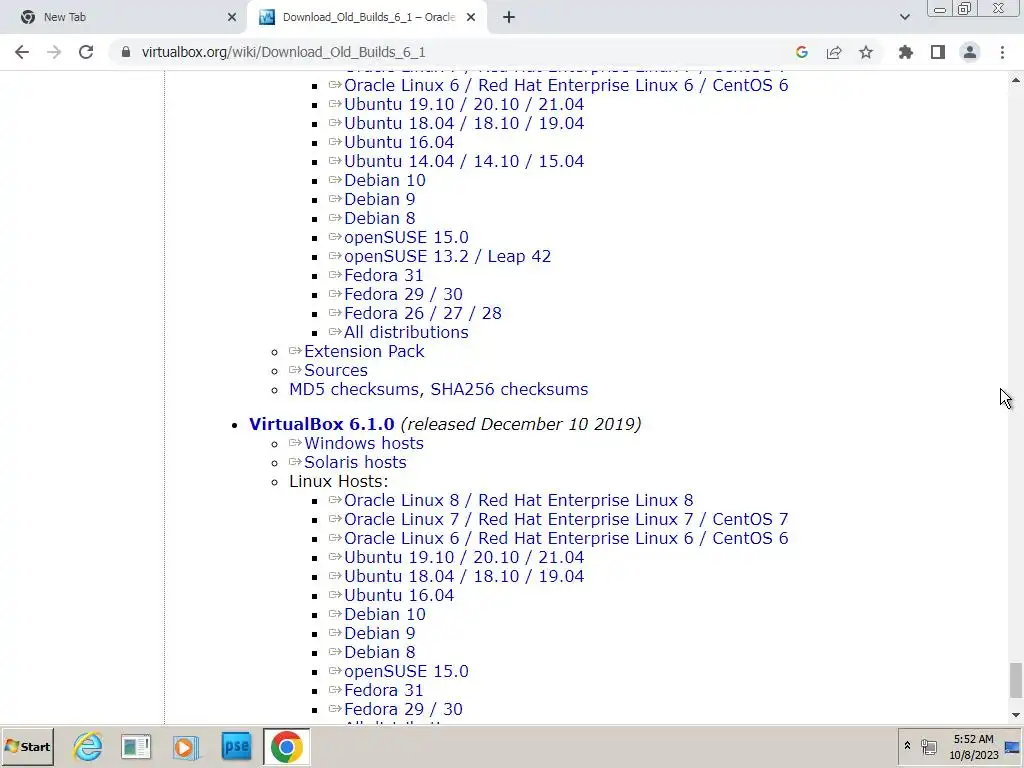Click the show desktop tray icon
The width and height of the screenshot is (1024, 768).
coord(1014,747)
